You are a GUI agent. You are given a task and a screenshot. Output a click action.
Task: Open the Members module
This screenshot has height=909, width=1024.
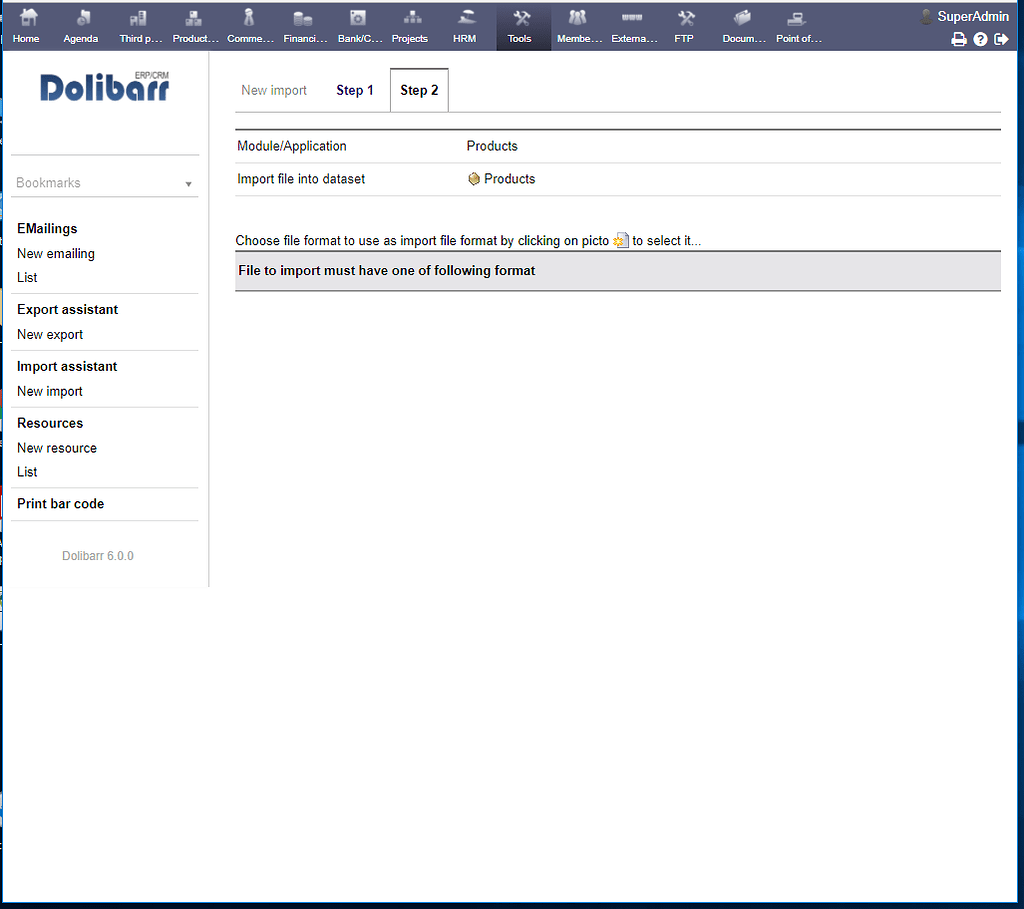[x=578, y=26]
